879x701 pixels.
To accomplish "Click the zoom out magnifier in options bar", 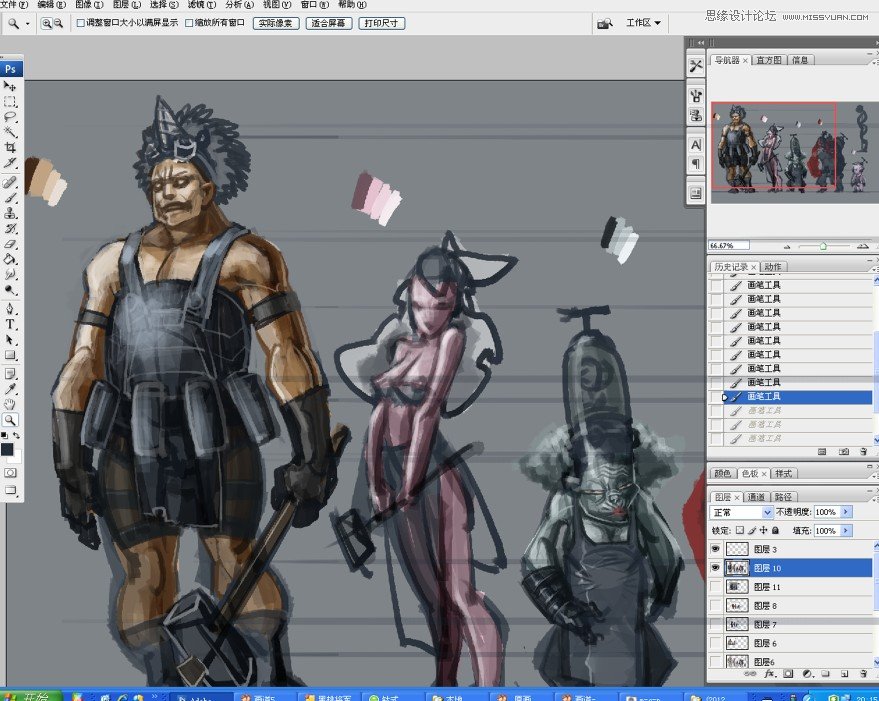I will (x=58, y=24).
